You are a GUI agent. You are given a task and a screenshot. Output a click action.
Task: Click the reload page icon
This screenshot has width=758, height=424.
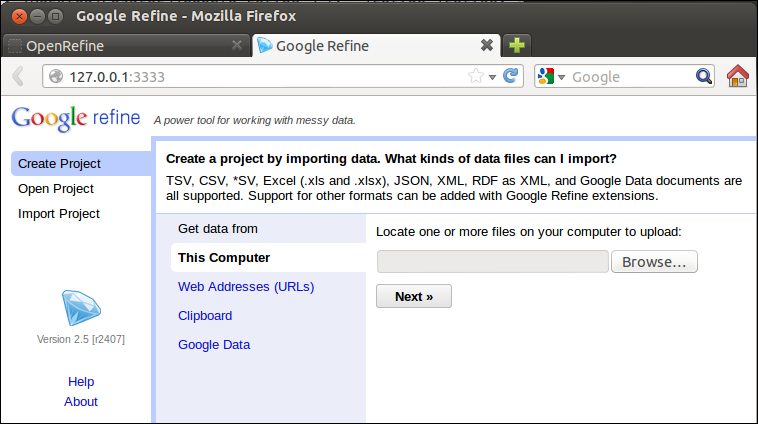pos(510,76)
